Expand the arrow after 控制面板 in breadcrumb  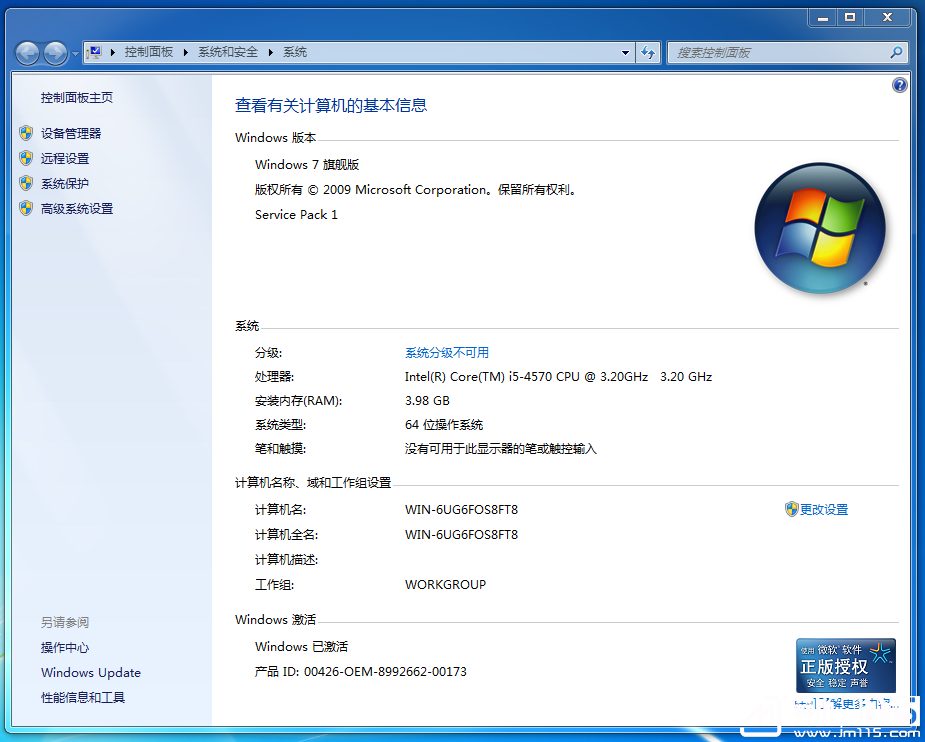(185, 52)
